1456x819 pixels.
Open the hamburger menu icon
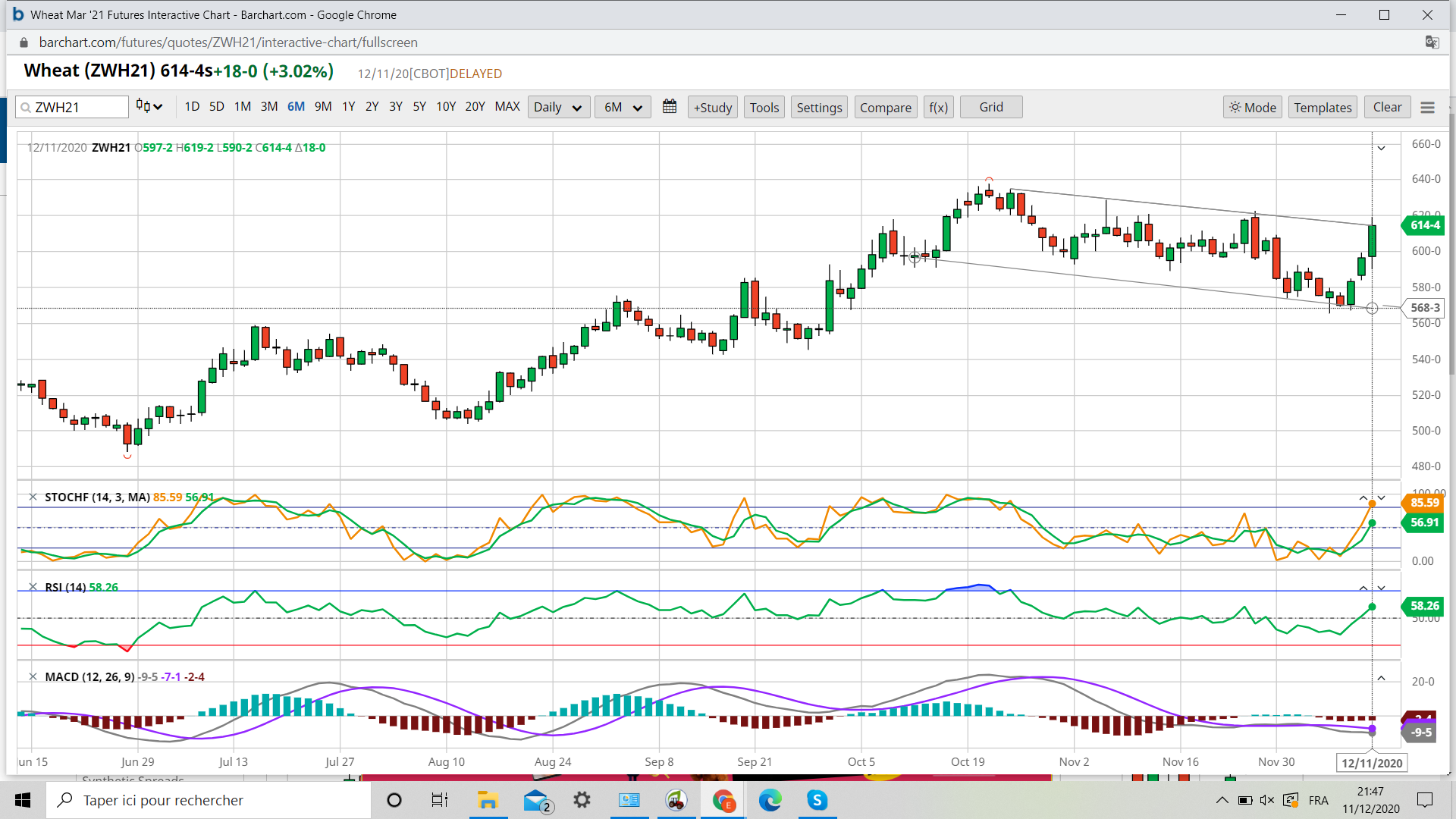[1427, 108]
